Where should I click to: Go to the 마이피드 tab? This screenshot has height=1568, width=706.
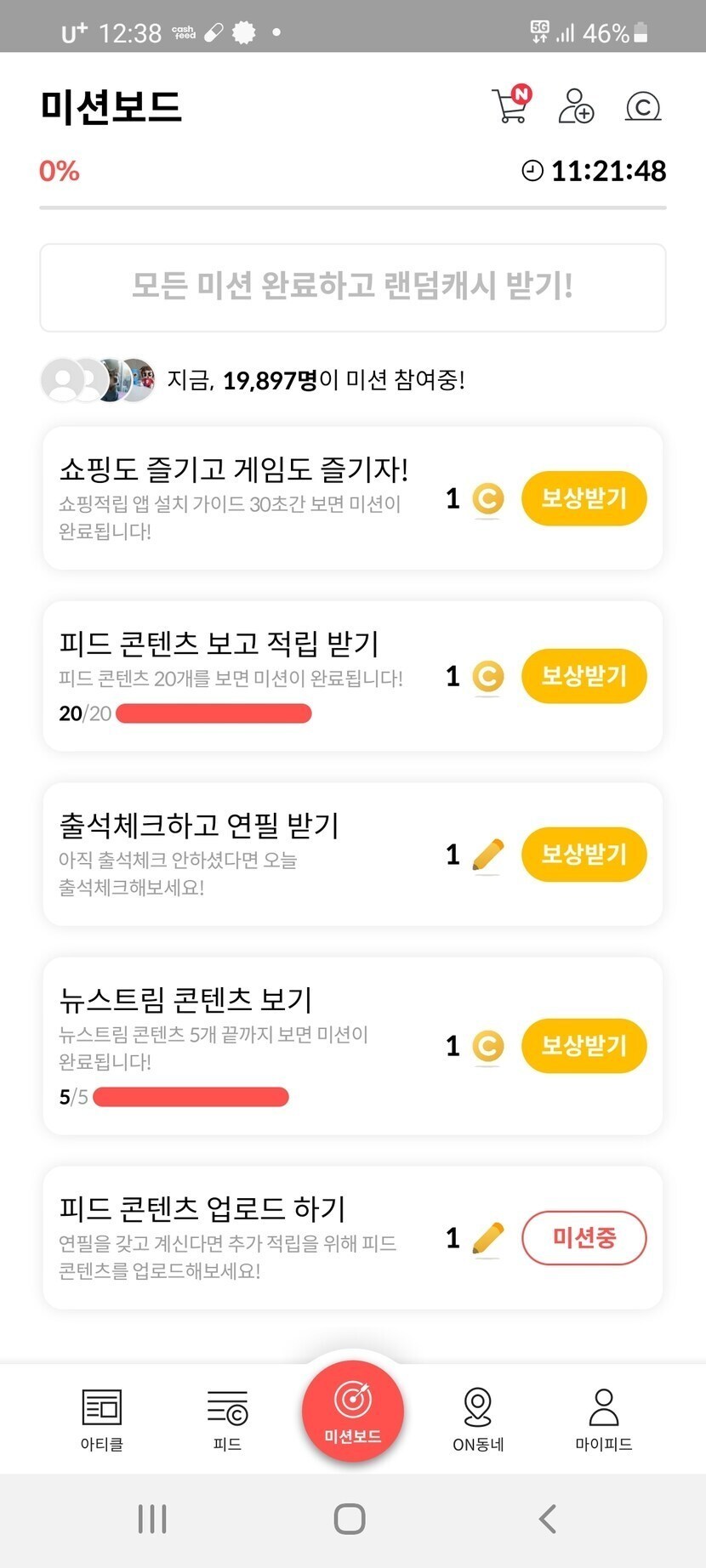click(604, 1418)
